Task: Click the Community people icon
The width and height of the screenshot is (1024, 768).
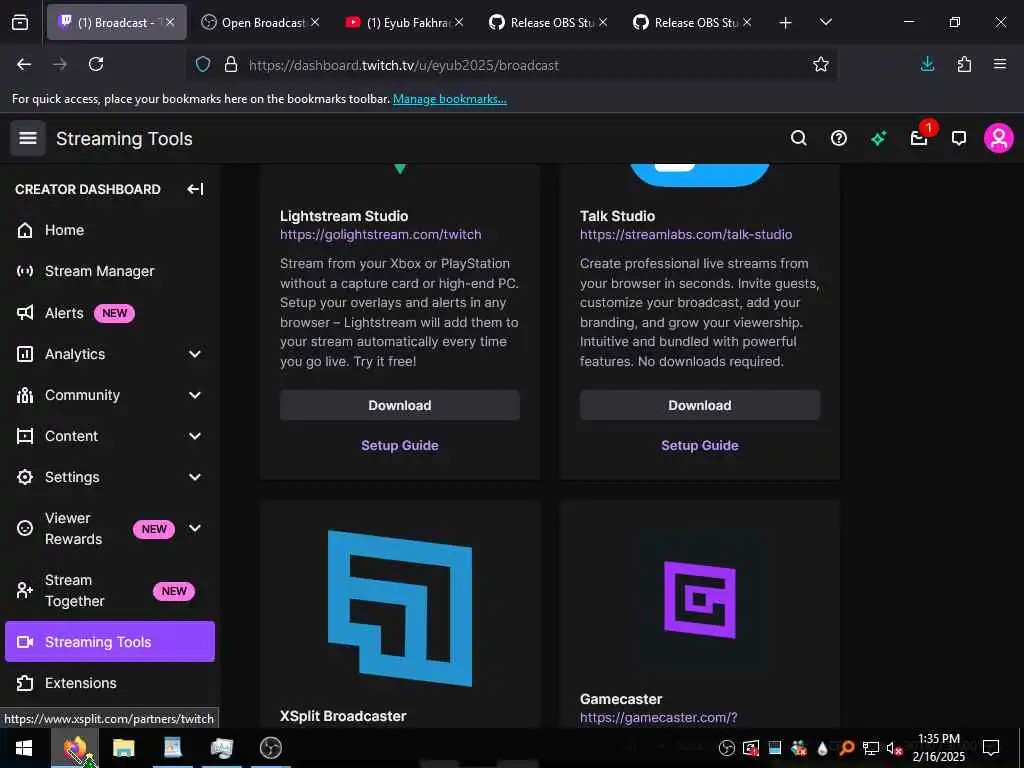Action: click(25, 395)
